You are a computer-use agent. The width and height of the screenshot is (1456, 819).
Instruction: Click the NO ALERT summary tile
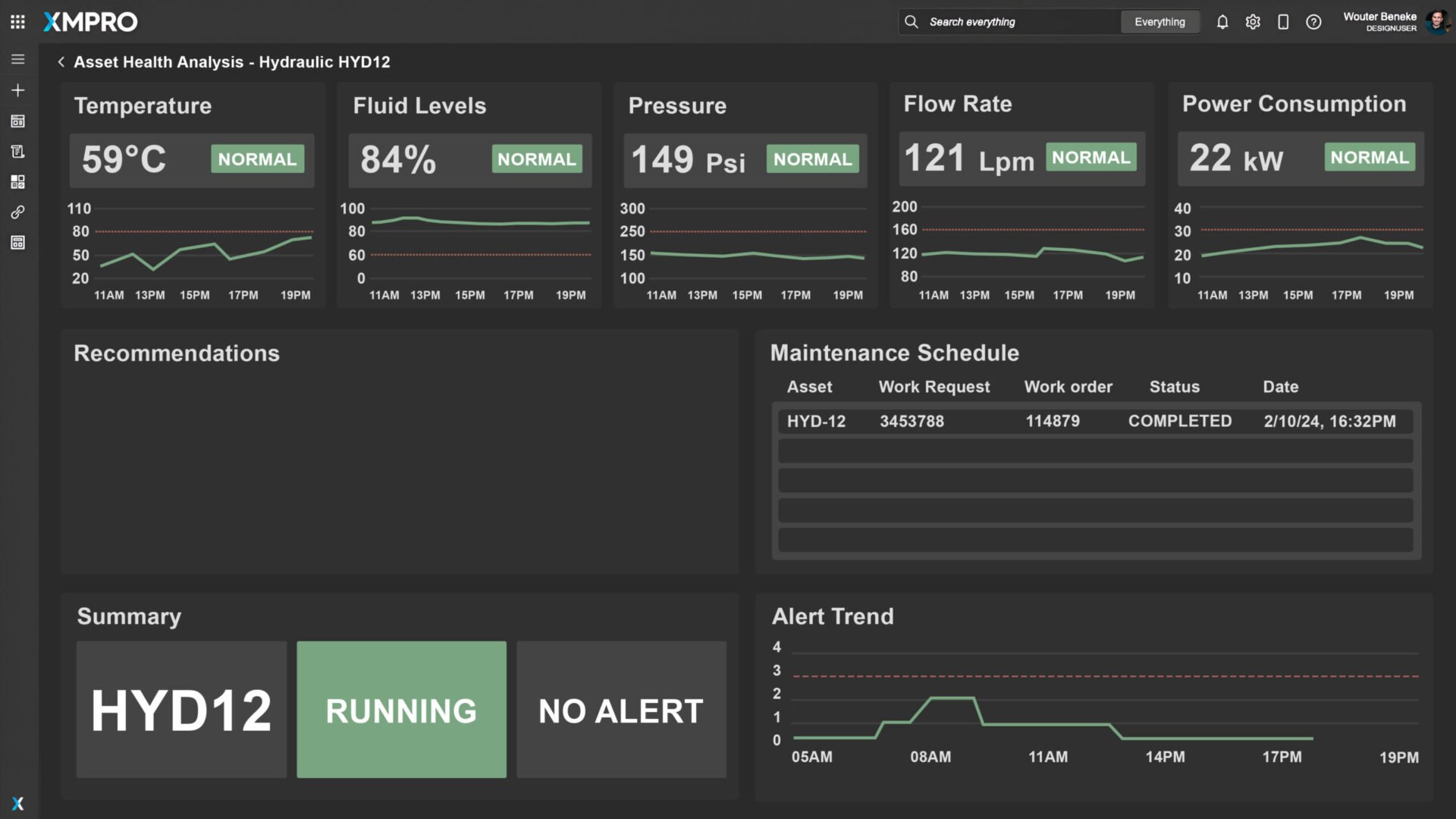pos(621,710)
